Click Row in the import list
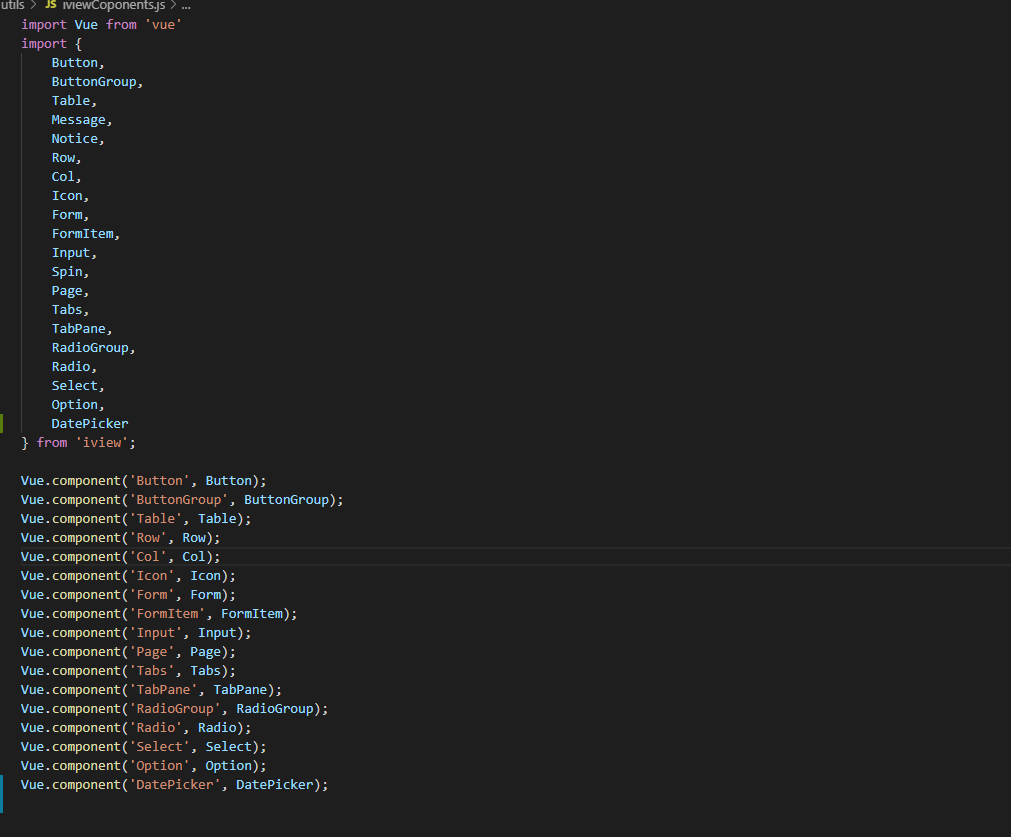This screenshot has height=837, width=1011. pos(63,158)
